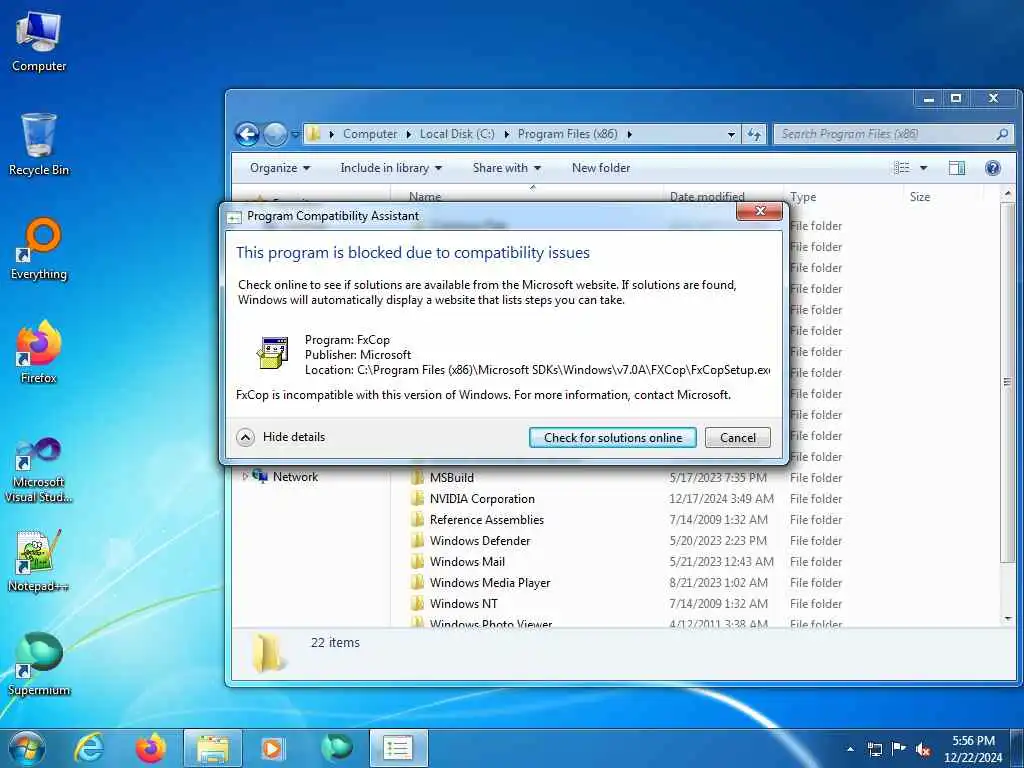Image resolution: width=1024 pixels, height=768 pixels.
Task: Switch to Program Compatibility Assistant taskbar item
Action: click(x=398, y=748)
